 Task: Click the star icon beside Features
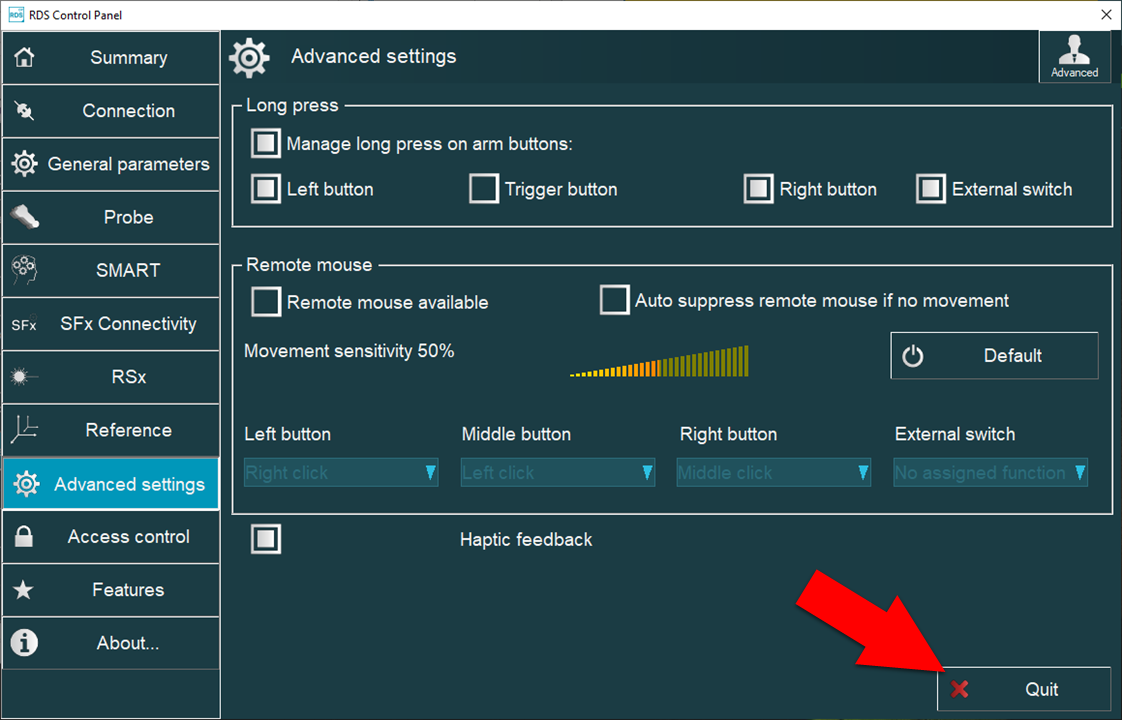click(24, 590)
